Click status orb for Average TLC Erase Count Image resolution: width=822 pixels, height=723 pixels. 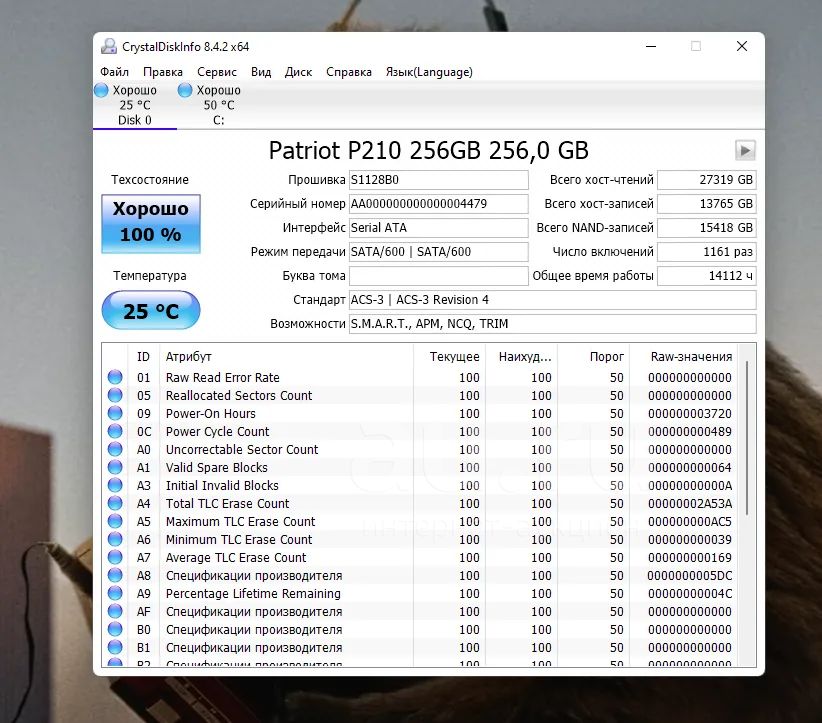coord(115,557)
